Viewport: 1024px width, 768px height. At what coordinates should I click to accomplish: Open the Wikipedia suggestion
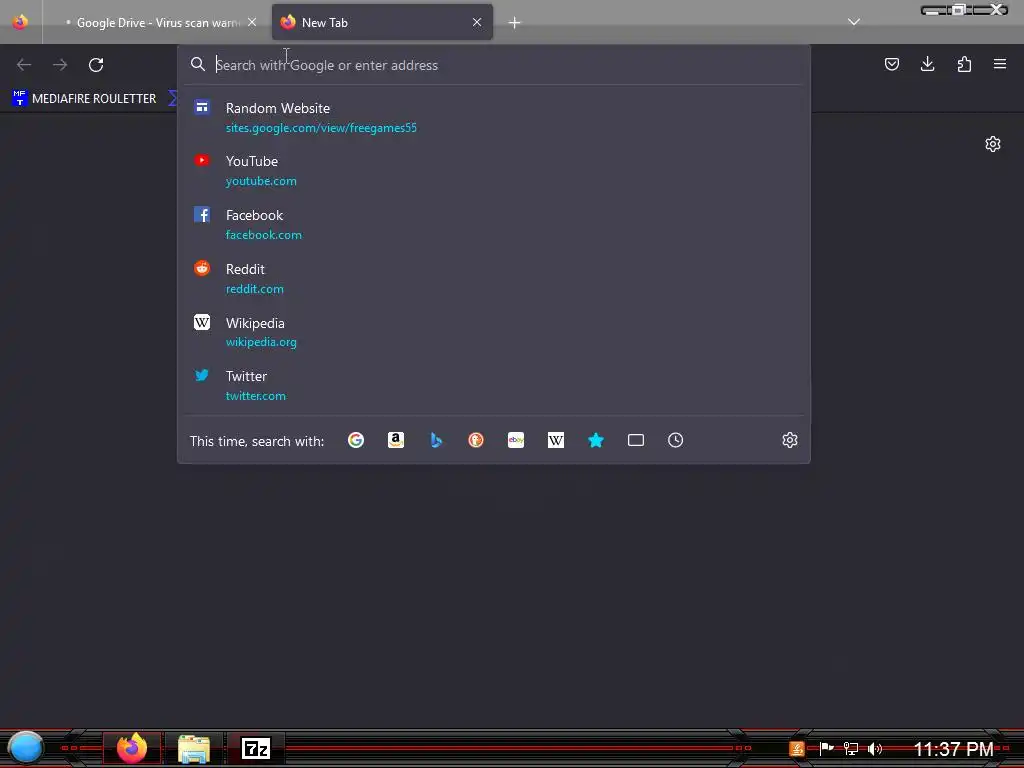pyautogui.click(x=493, y=332)
